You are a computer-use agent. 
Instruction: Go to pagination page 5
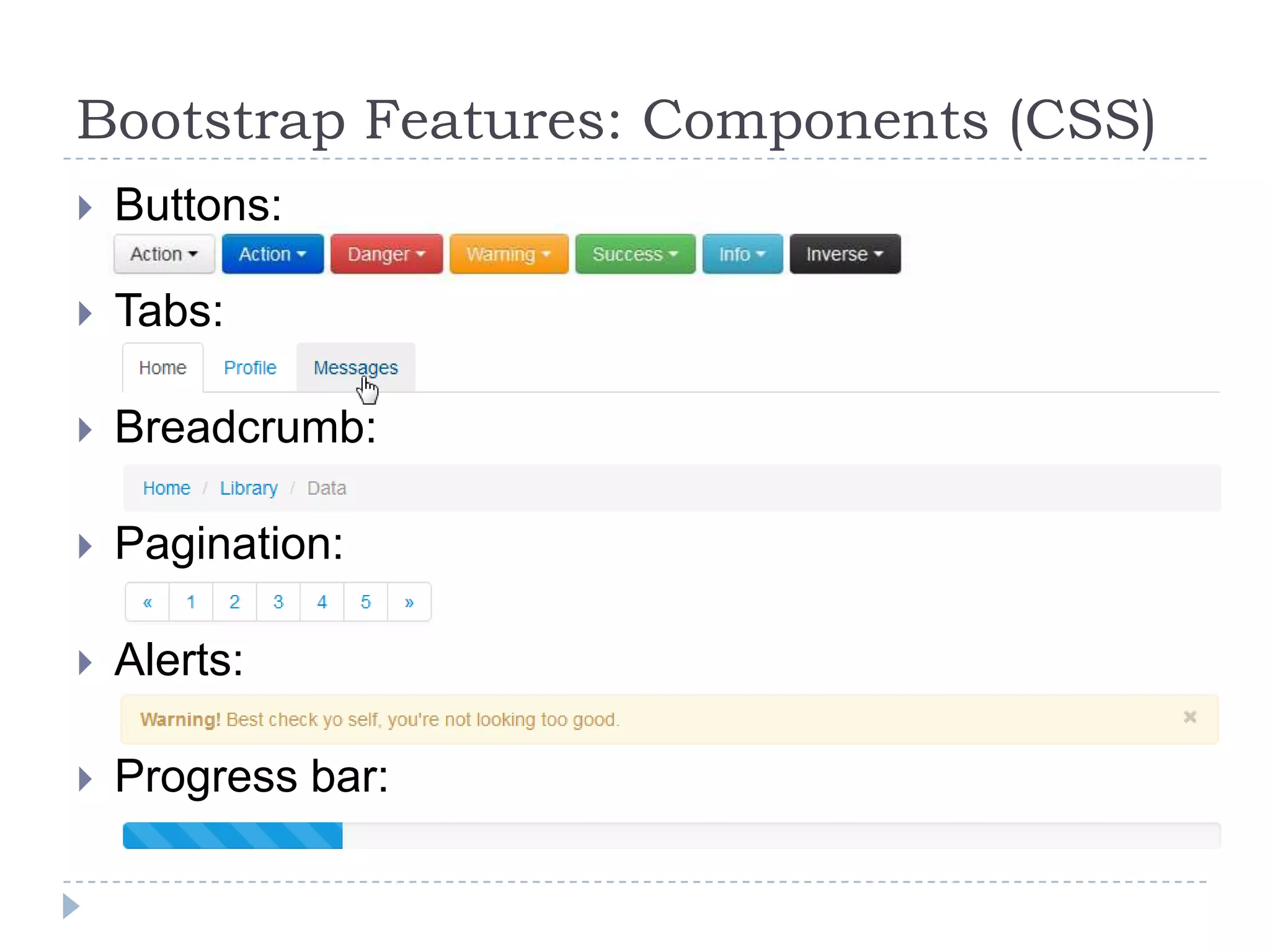pyautogui.click(x=366, y=602)
